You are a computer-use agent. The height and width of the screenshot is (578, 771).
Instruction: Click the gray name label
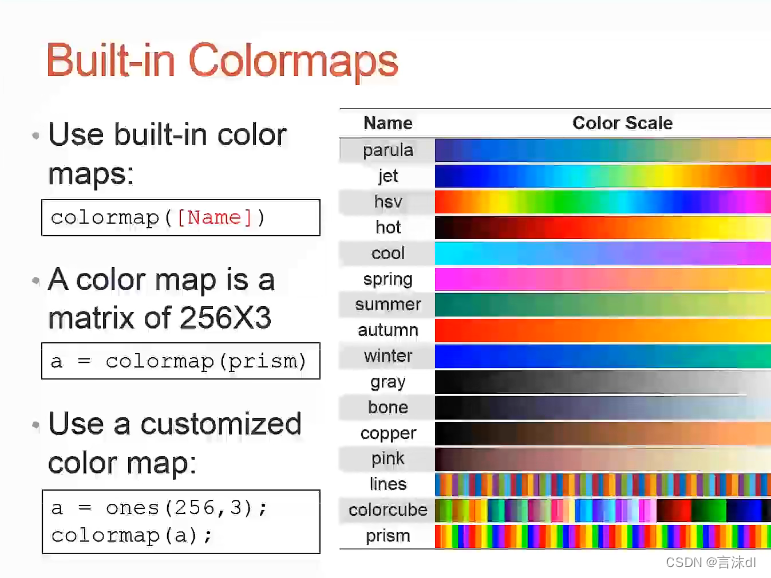point(388,382)
